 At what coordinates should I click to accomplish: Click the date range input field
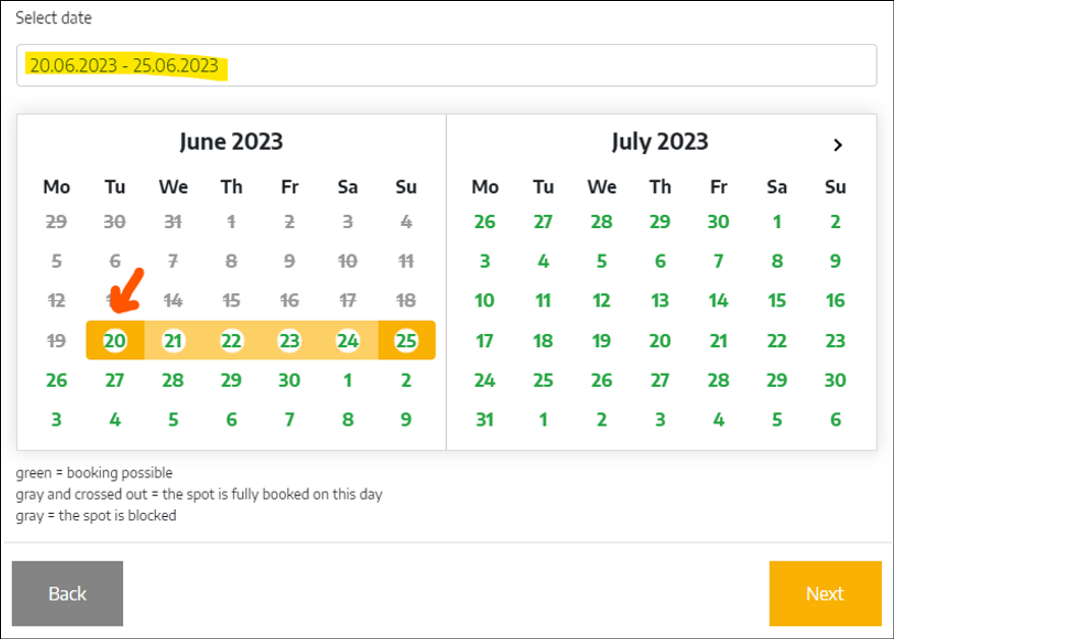click(446, 65)
